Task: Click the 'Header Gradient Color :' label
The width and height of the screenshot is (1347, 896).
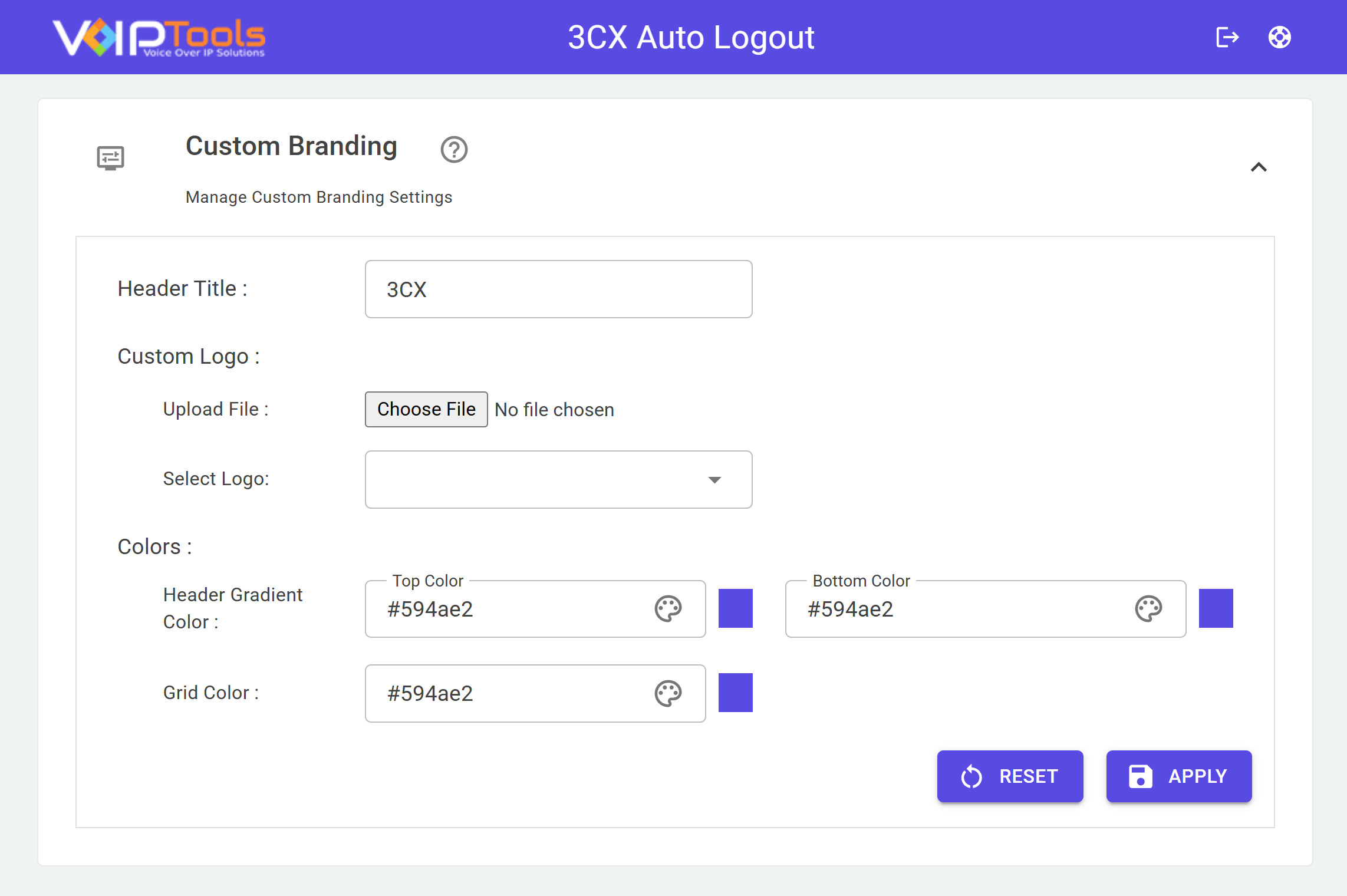Action: (x=232, y=608)
